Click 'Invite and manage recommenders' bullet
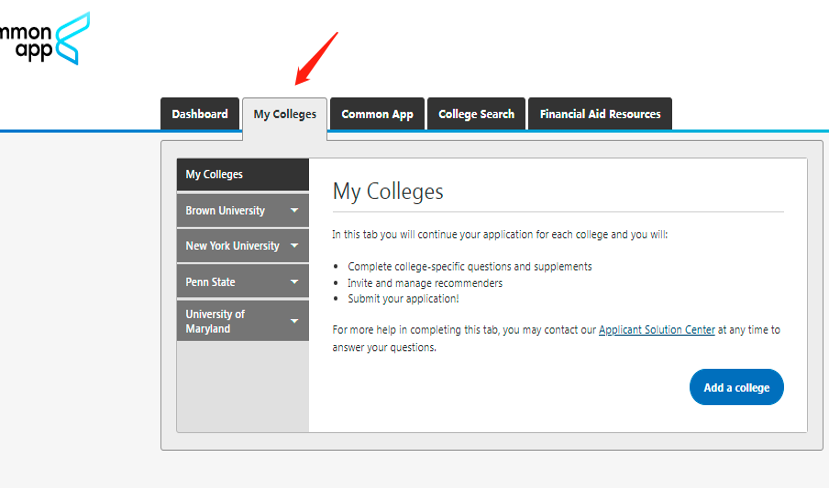 click(x=425, y=283)
